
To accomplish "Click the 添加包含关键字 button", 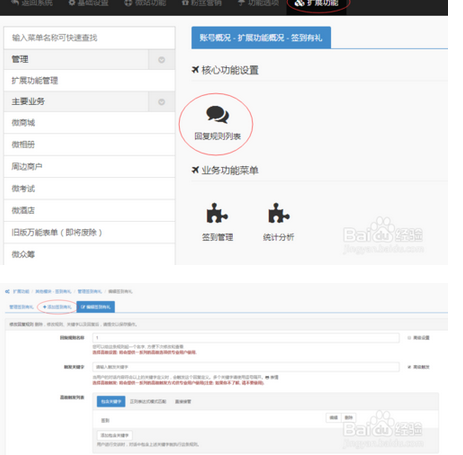I will pos(115,435).
